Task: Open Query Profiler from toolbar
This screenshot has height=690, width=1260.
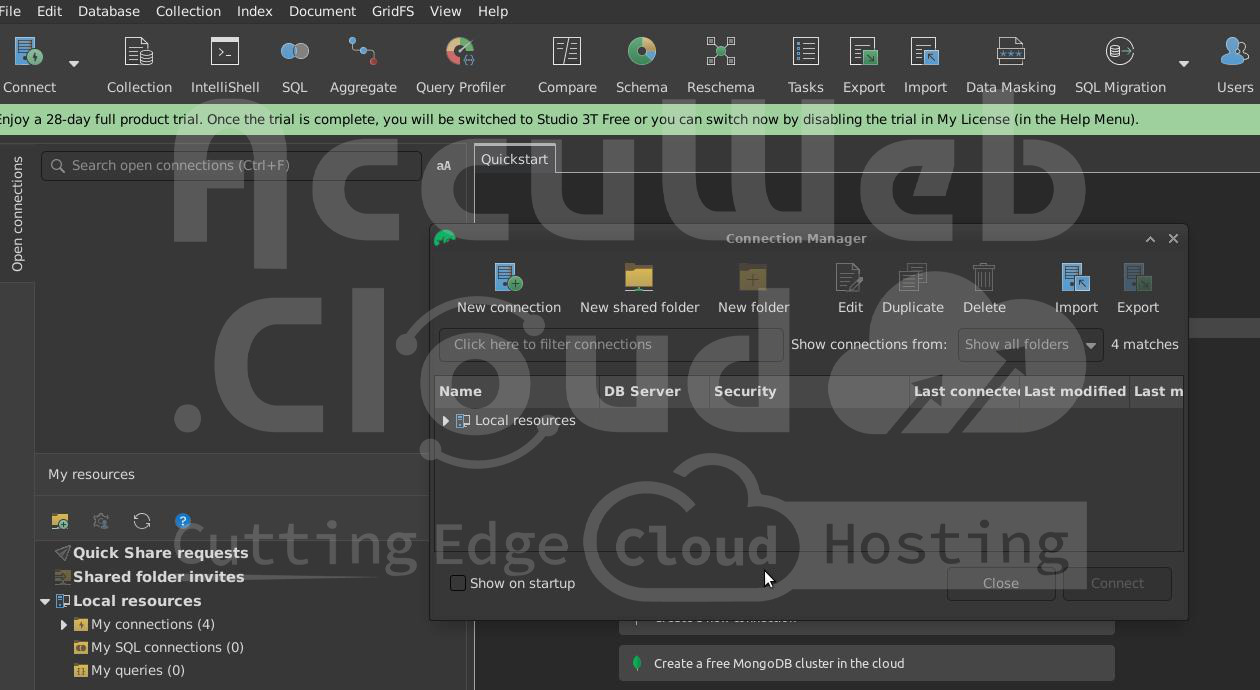Action: click(460, 65)
